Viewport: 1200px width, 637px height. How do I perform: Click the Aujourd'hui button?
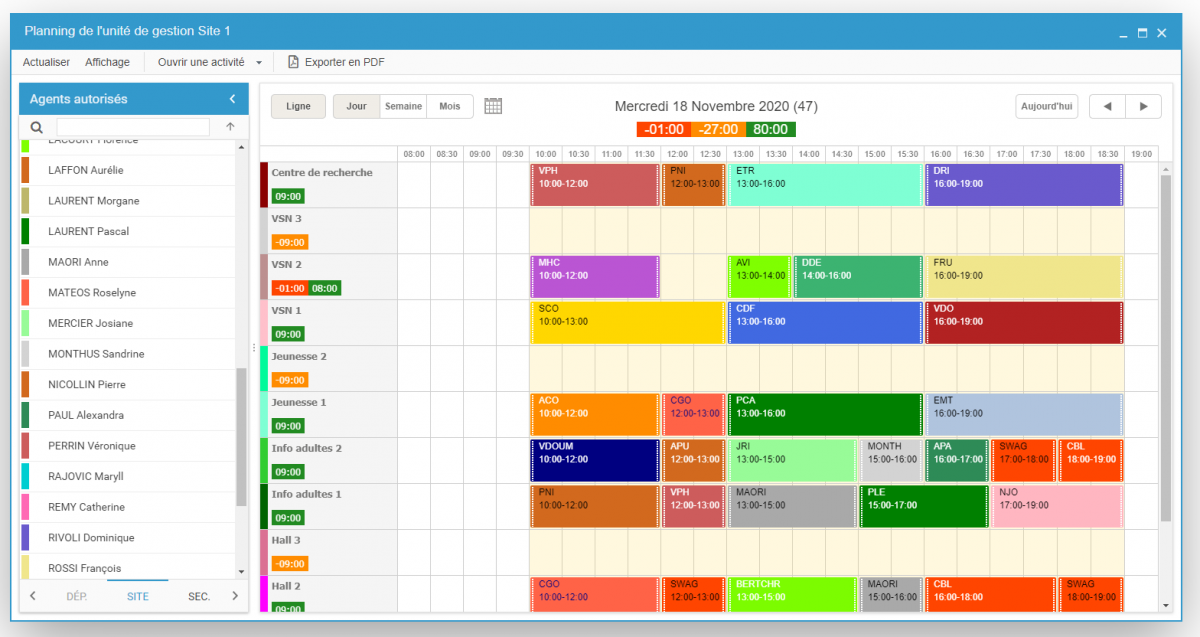coord(1046,106)
